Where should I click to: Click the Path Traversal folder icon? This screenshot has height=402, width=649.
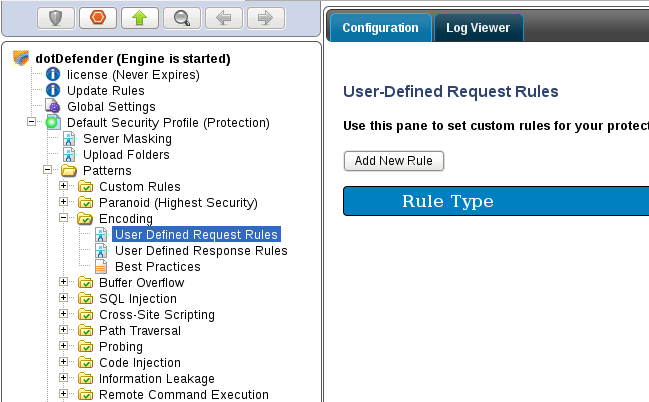85,331
